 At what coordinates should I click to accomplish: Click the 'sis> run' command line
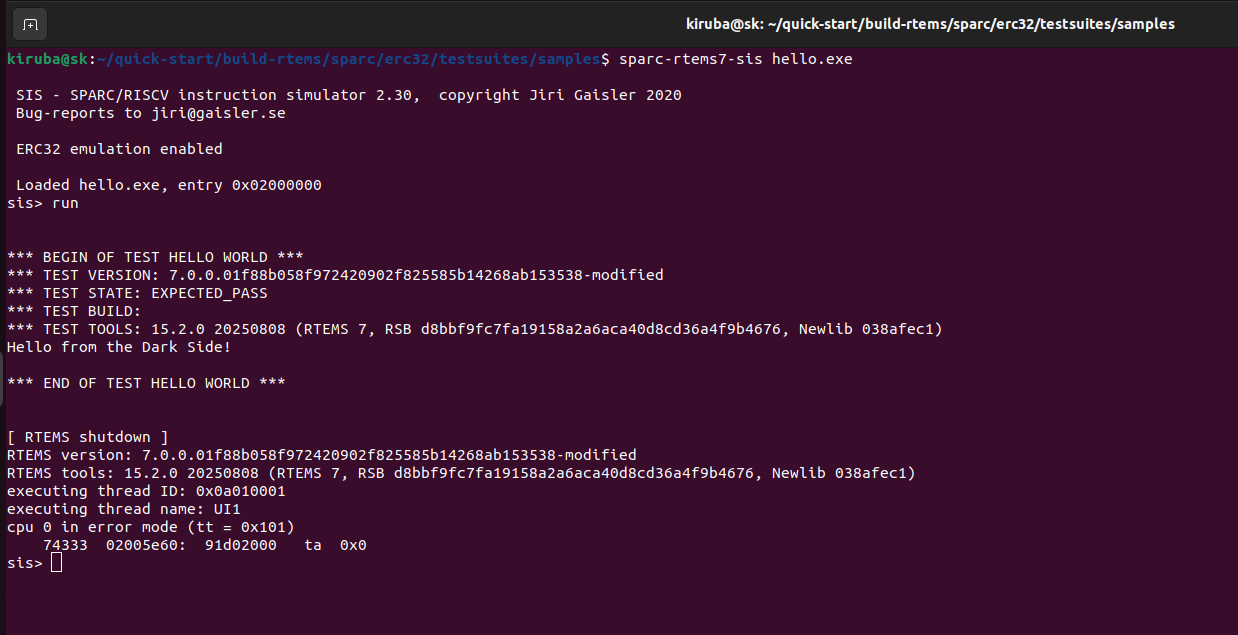(43, 203)
